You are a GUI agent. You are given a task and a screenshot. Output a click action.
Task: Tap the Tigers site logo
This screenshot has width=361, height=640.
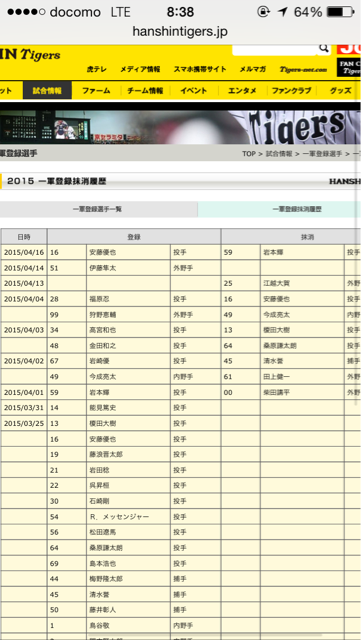[31, 54]
